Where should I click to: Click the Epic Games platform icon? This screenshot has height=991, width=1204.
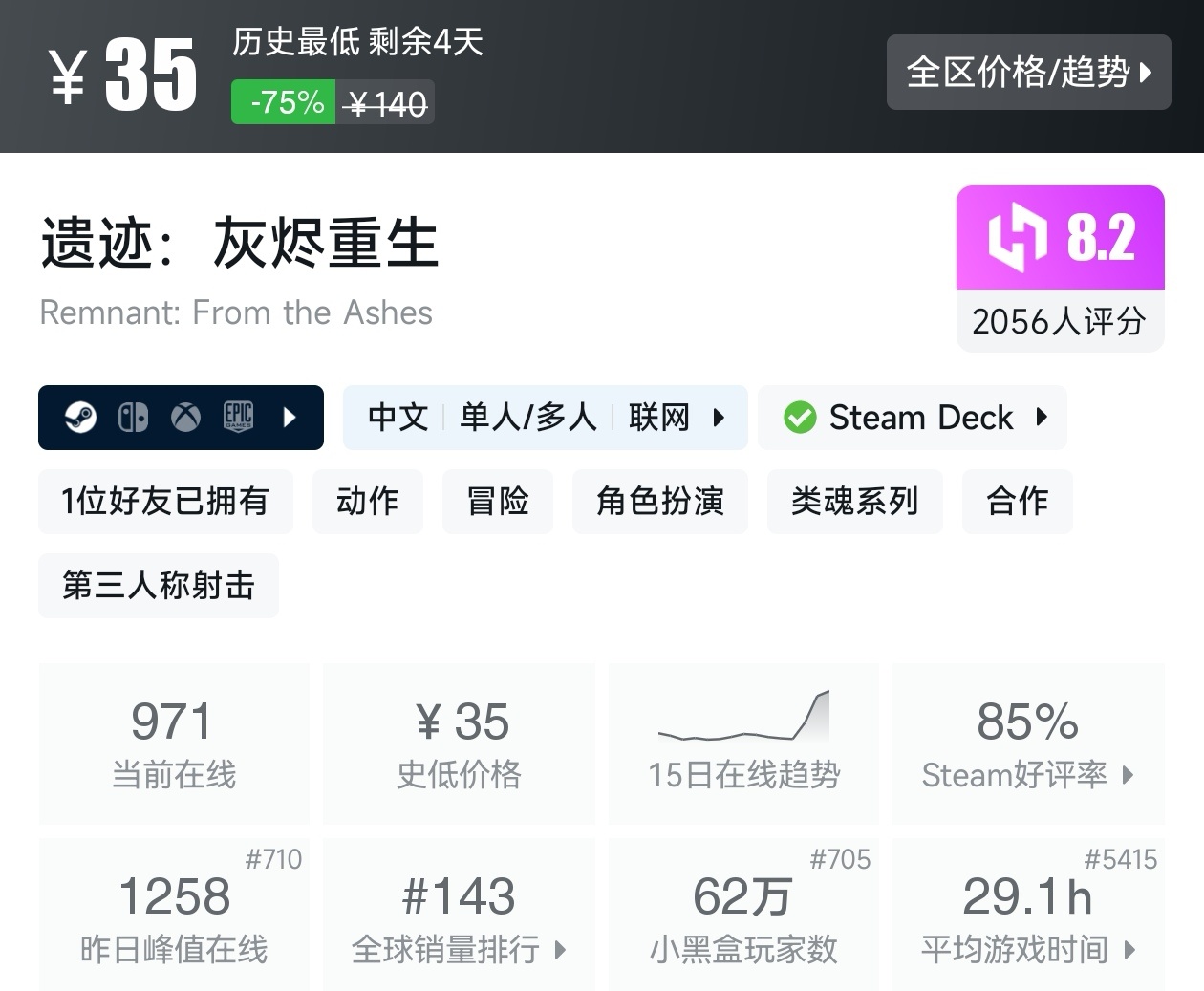(238, 417)
